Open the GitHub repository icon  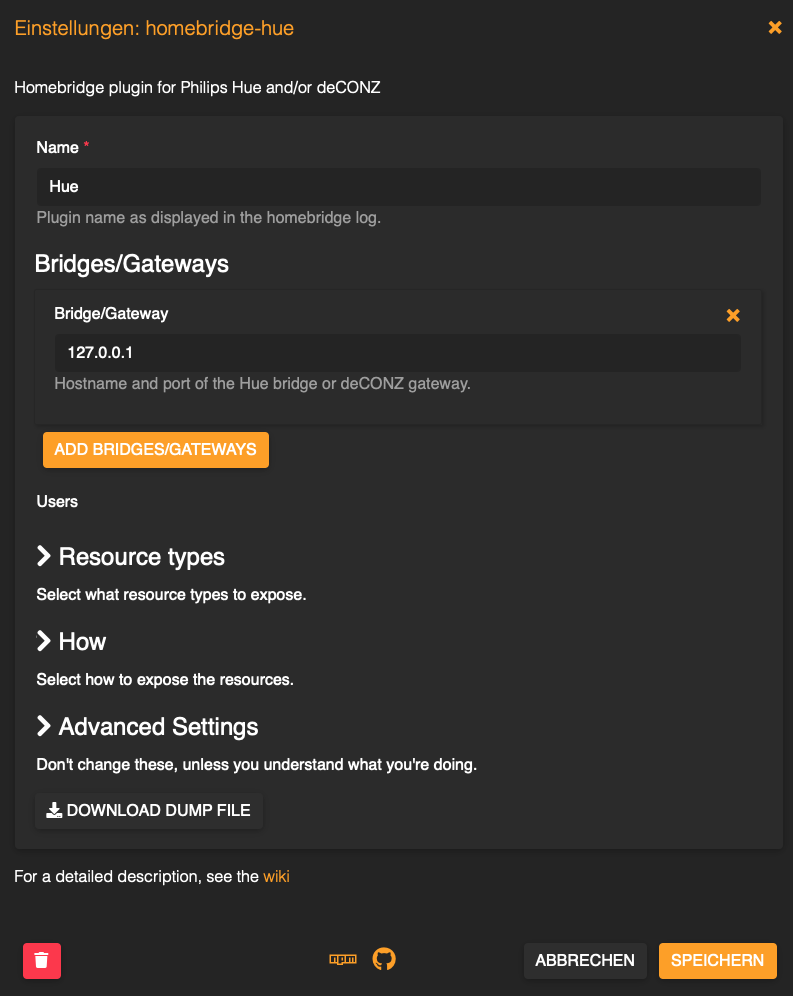[384, 960]
